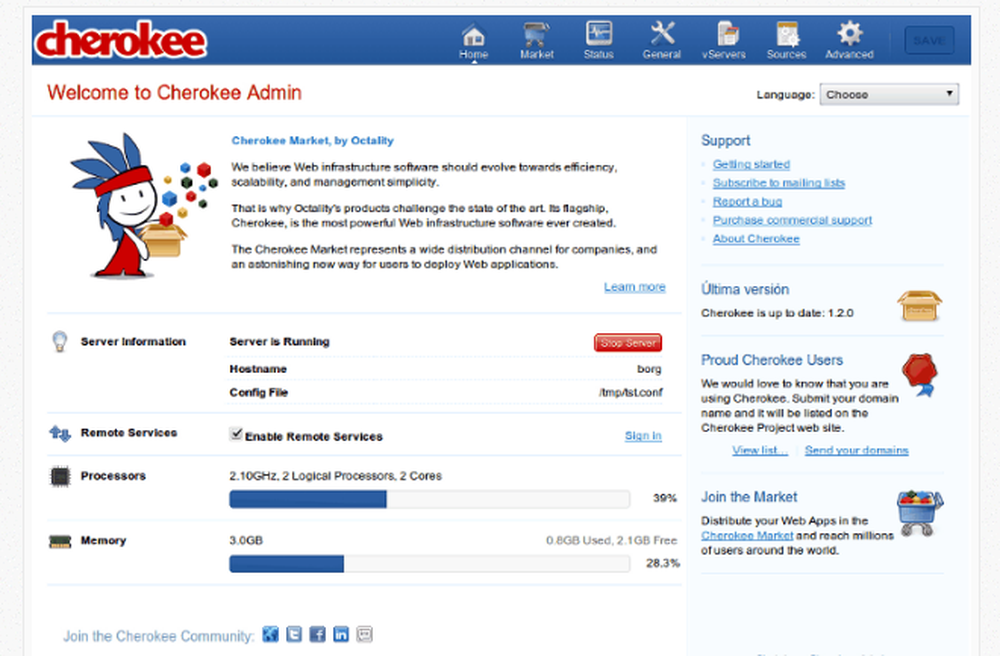Open the Facebook community icon

coord(318,634)
